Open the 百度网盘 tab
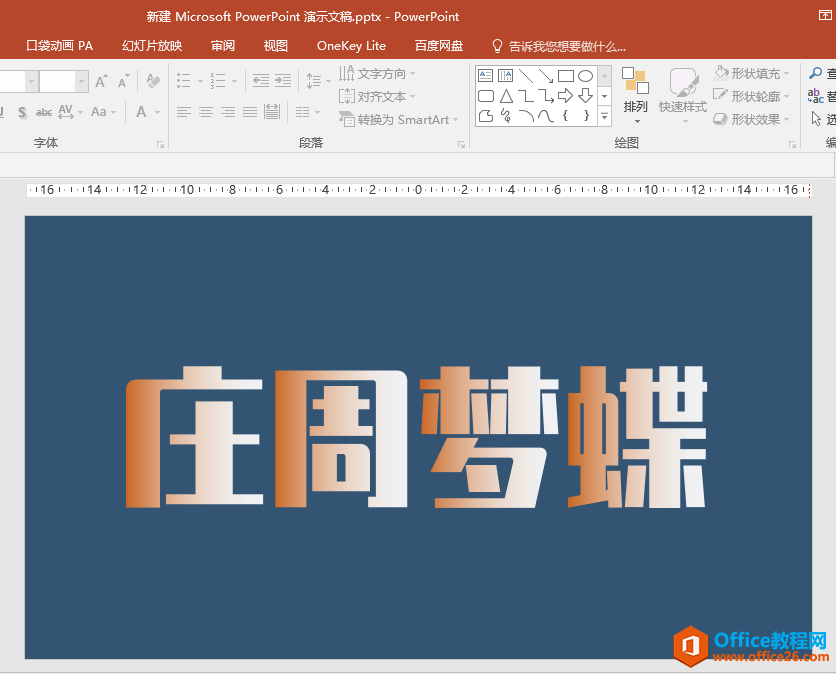836x674 pixels. (x=439, y=46)
